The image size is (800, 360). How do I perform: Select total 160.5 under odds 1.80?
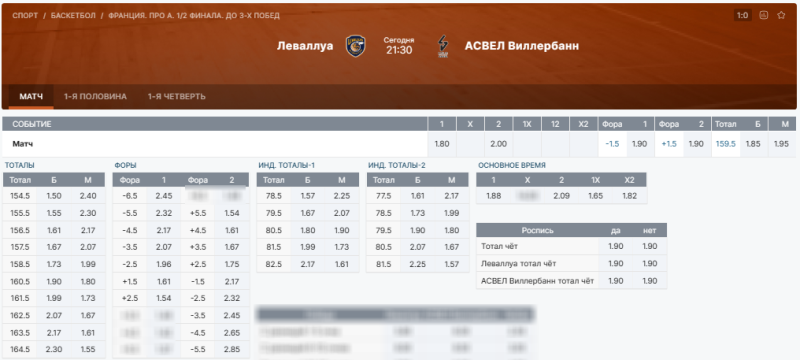[88, 281]
